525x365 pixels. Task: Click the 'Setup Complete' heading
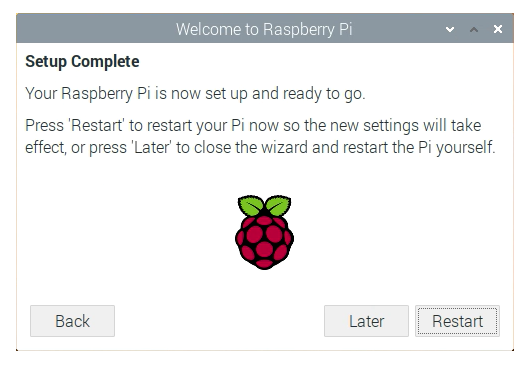pyautogui.click(x=82, y=62)
